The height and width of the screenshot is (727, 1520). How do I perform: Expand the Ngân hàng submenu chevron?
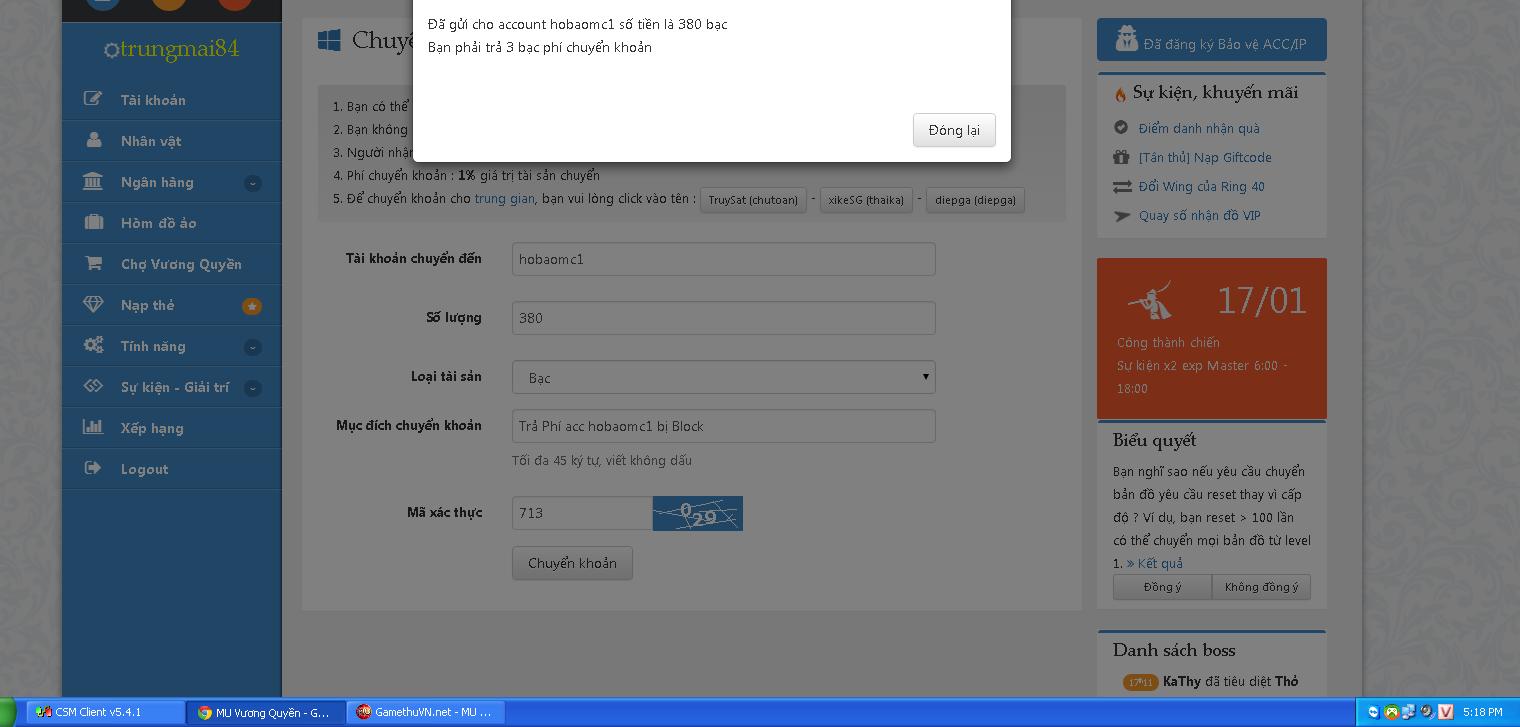253,183
